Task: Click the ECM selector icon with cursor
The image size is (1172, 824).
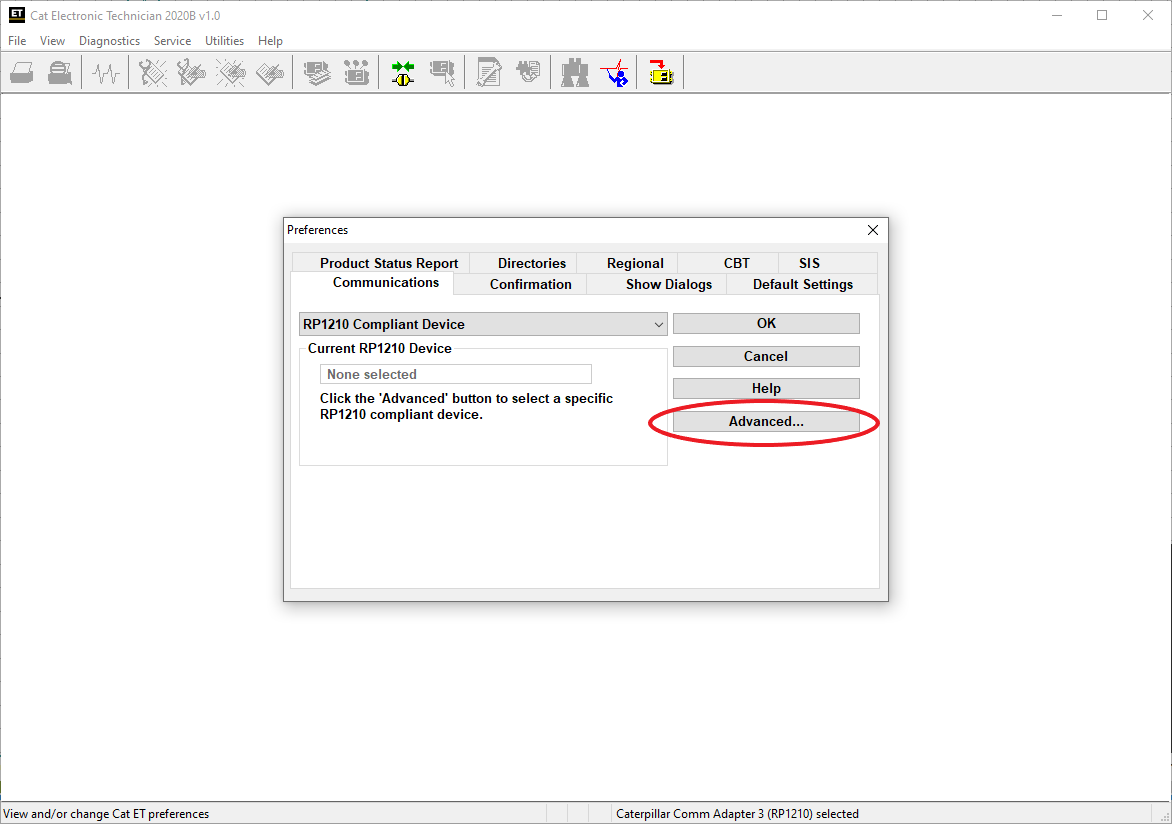Action: (x=442, y=73)
